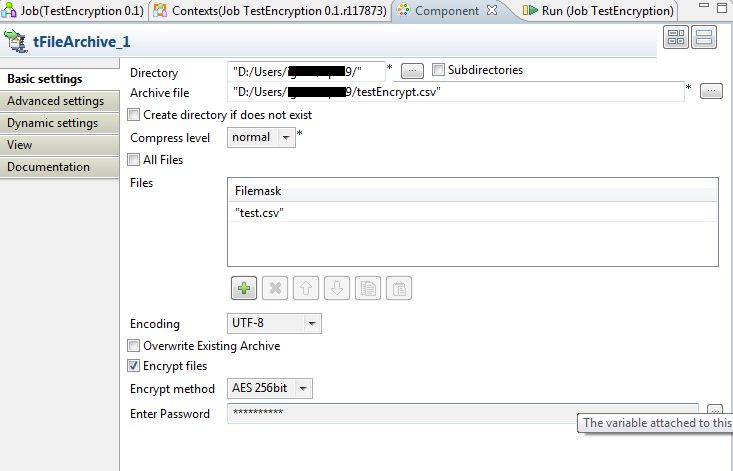Select Basic settings section

[x=59, y=79]
